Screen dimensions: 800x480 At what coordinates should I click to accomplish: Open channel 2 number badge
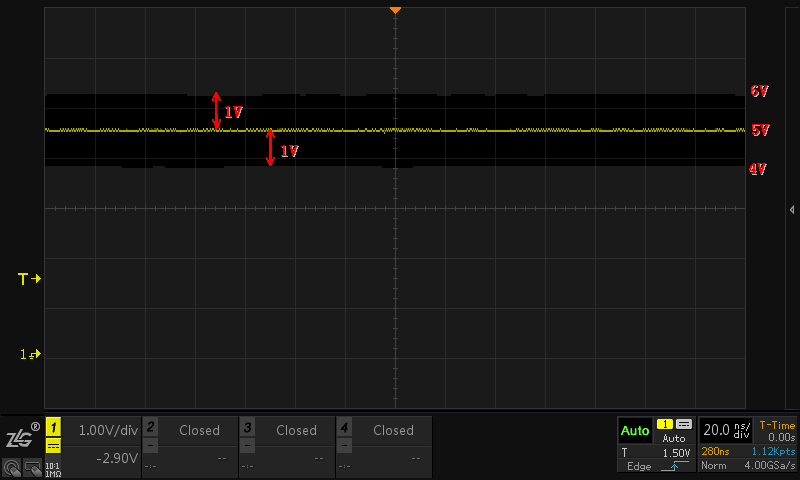[151, 427]
